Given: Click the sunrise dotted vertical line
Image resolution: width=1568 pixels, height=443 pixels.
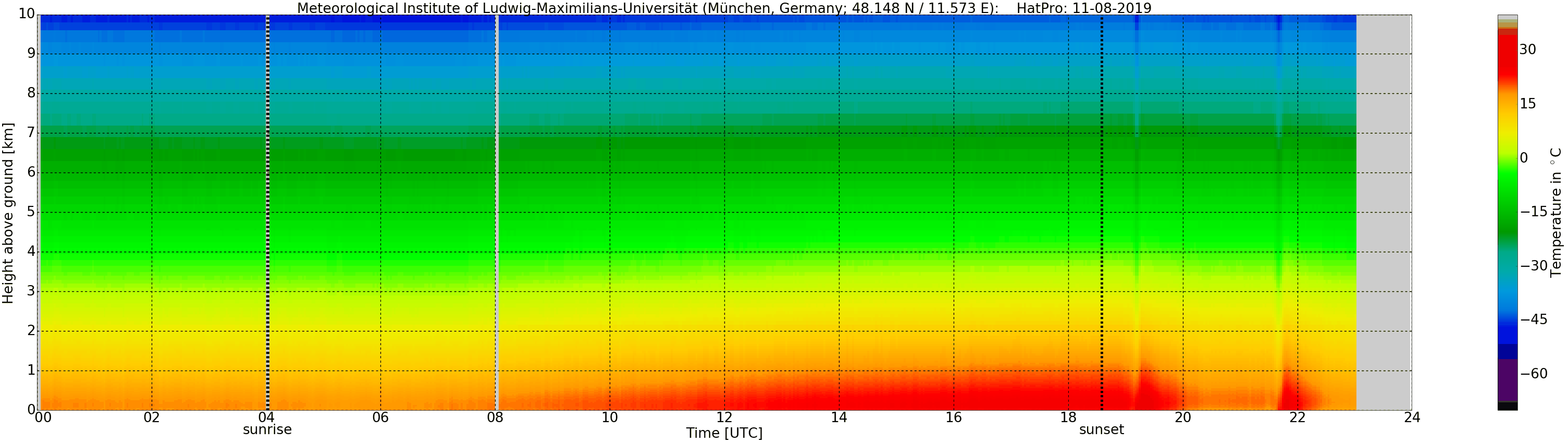Looking at the screenshot, I should pyautogui.click(x=267, y=213).
